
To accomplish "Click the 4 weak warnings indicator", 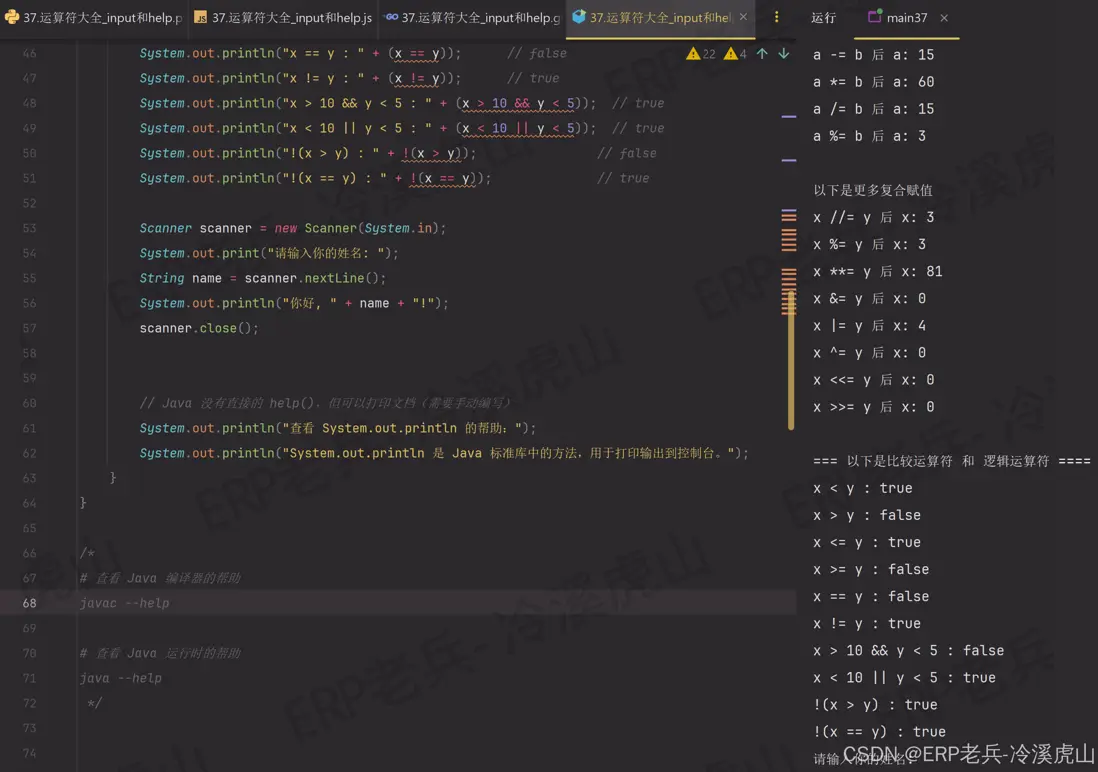I will (735, 54).
